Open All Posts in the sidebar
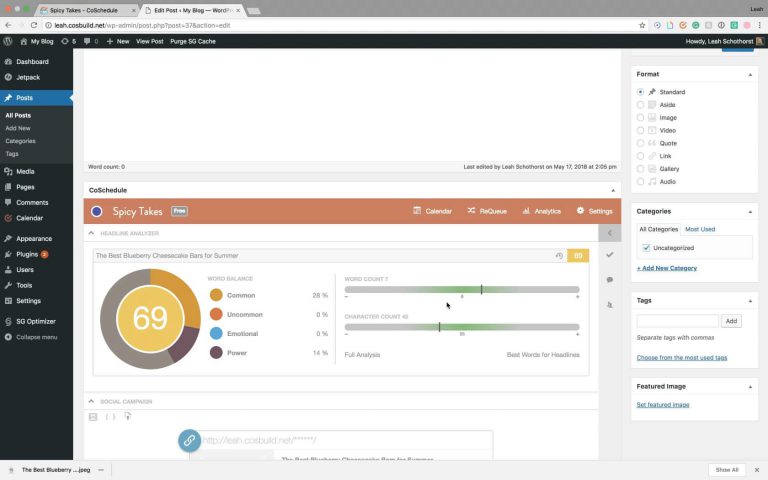This screenshot has width=768, height=480. click(x=18, y=115)
